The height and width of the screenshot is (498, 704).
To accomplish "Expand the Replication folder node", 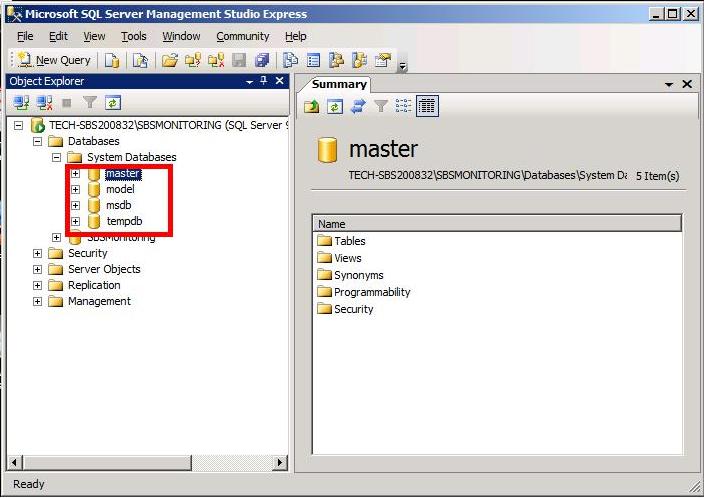I will (38, 286).
